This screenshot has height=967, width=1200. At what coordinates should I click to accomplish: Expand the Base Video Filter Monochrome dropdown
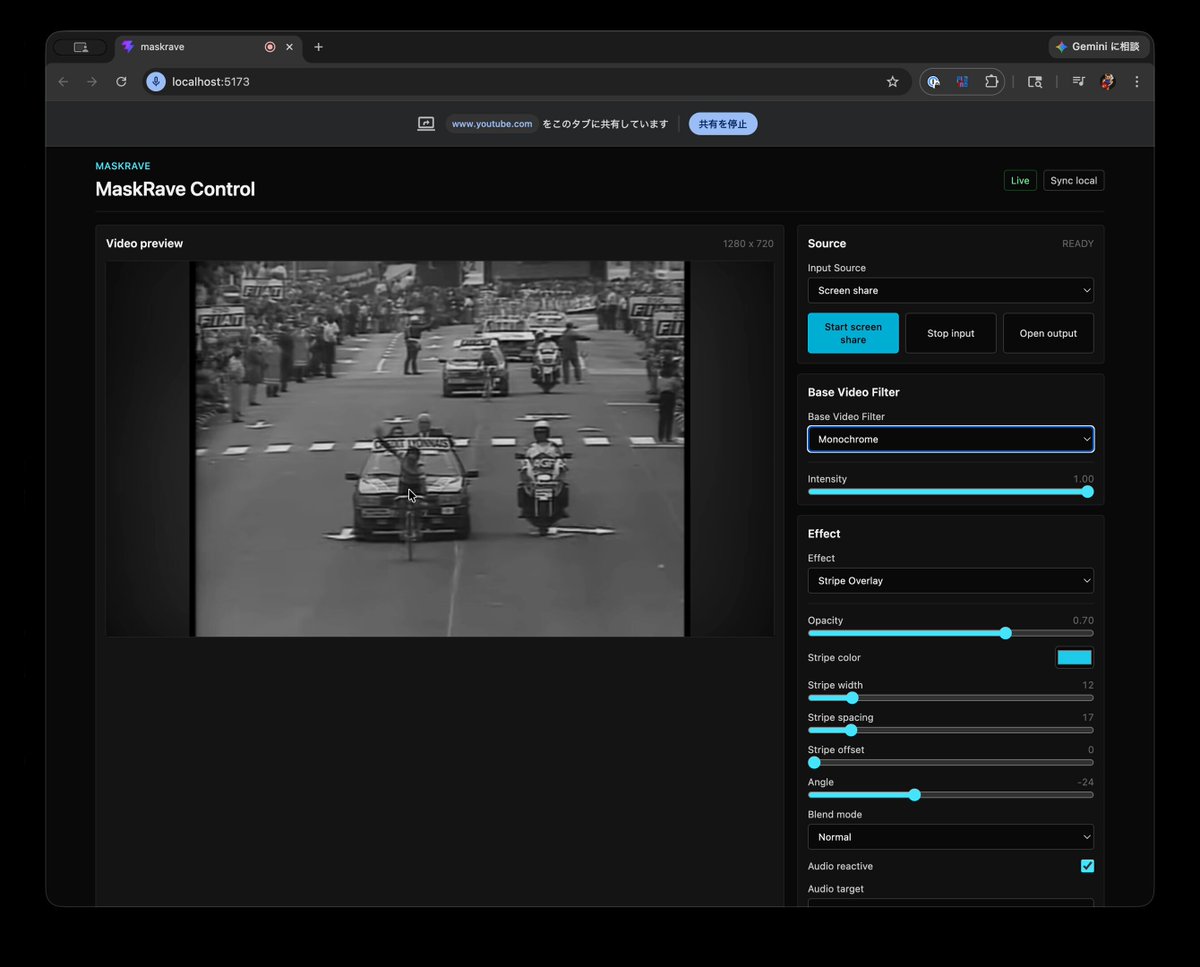point(950,439)
